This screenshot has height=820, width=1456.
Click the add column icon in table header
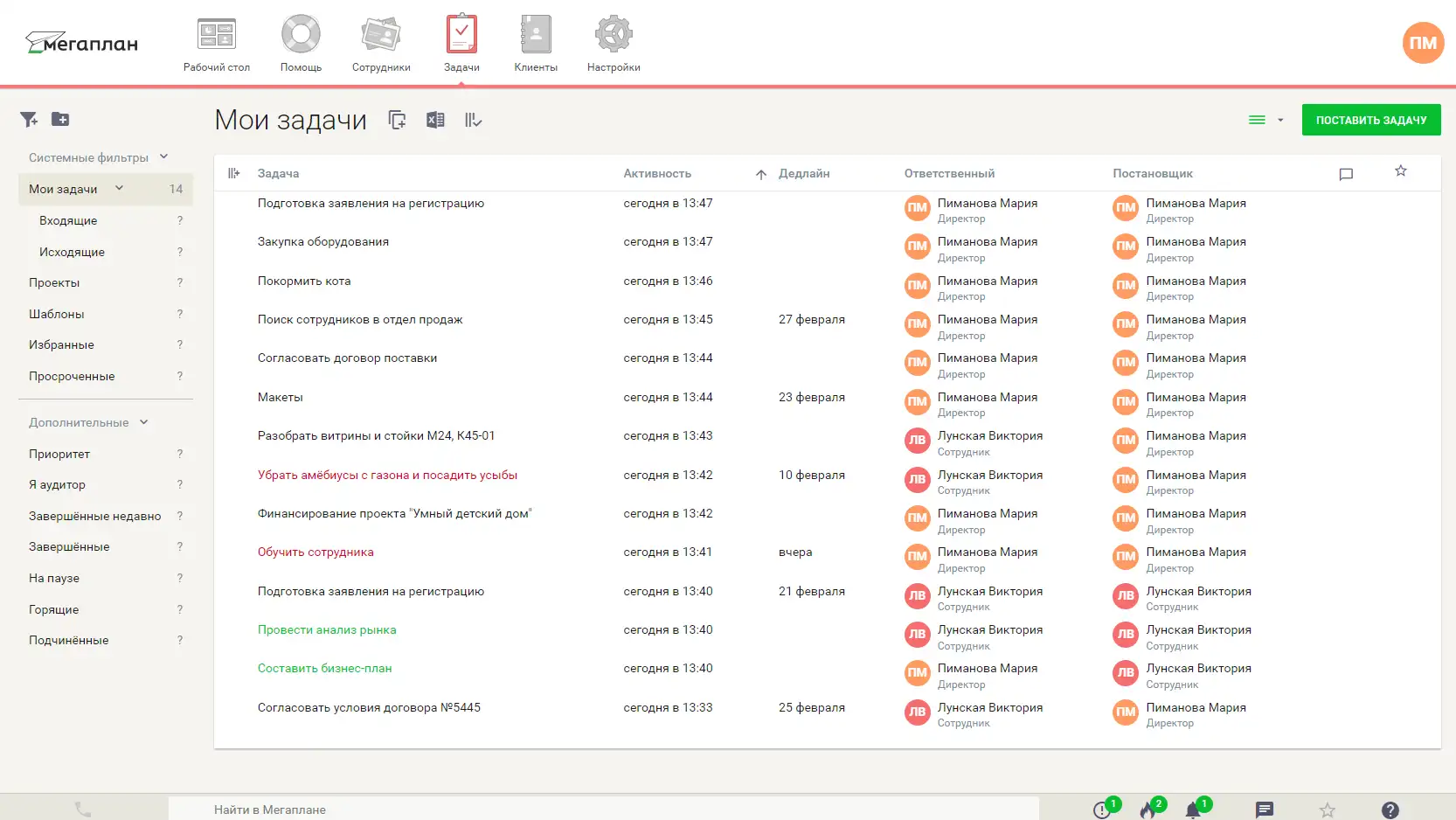coord(233,173)
